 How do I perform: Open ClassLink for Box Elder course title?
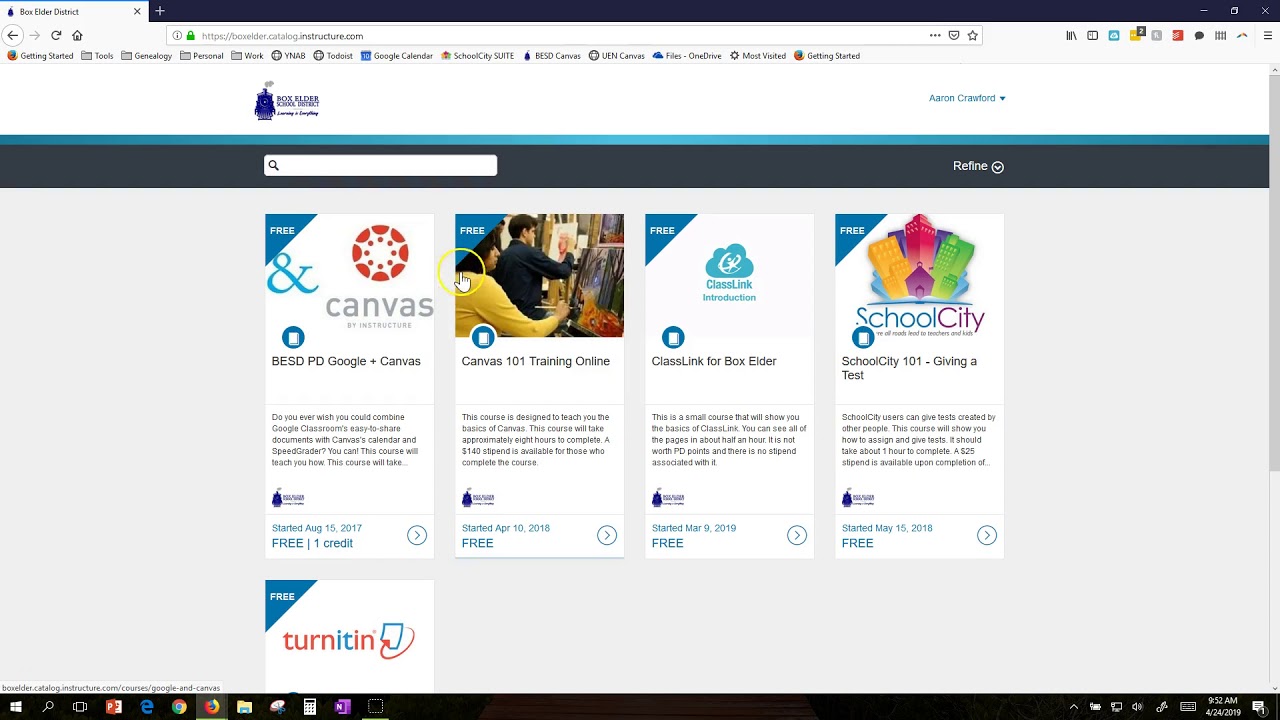pos(714,361)
